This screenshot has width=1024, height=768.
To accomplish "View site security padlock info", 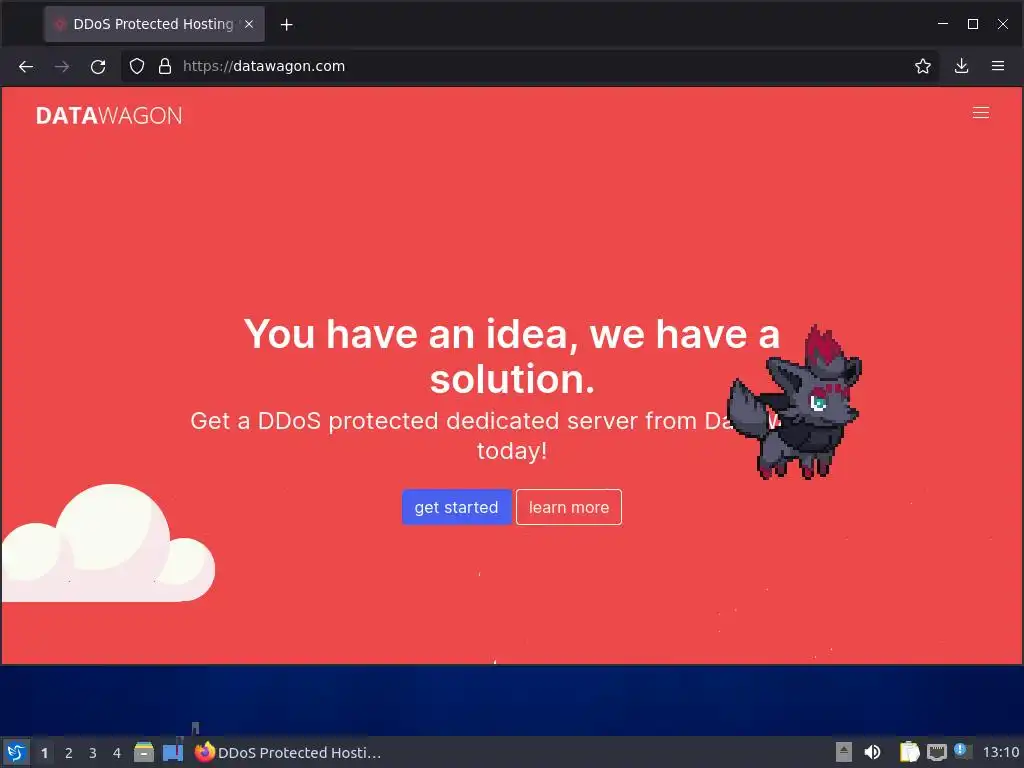I will 165,66.
